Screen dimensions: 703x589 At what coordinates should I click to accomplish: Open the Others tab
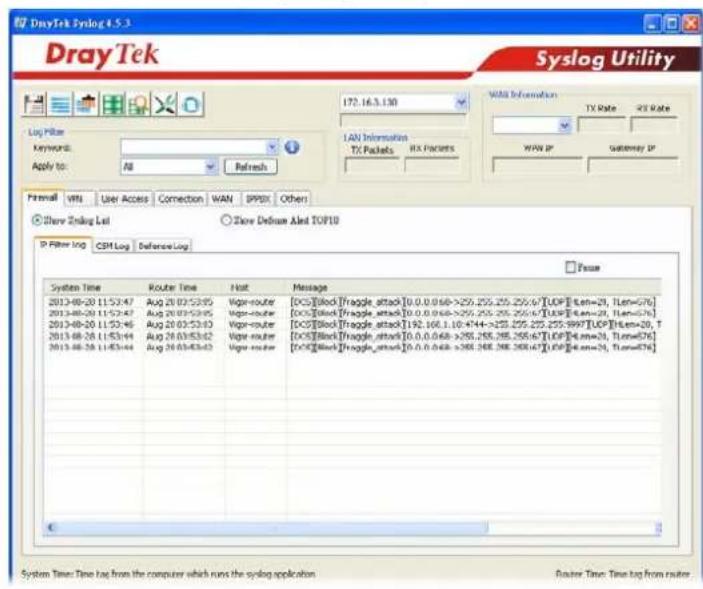(x=293, y=199)
